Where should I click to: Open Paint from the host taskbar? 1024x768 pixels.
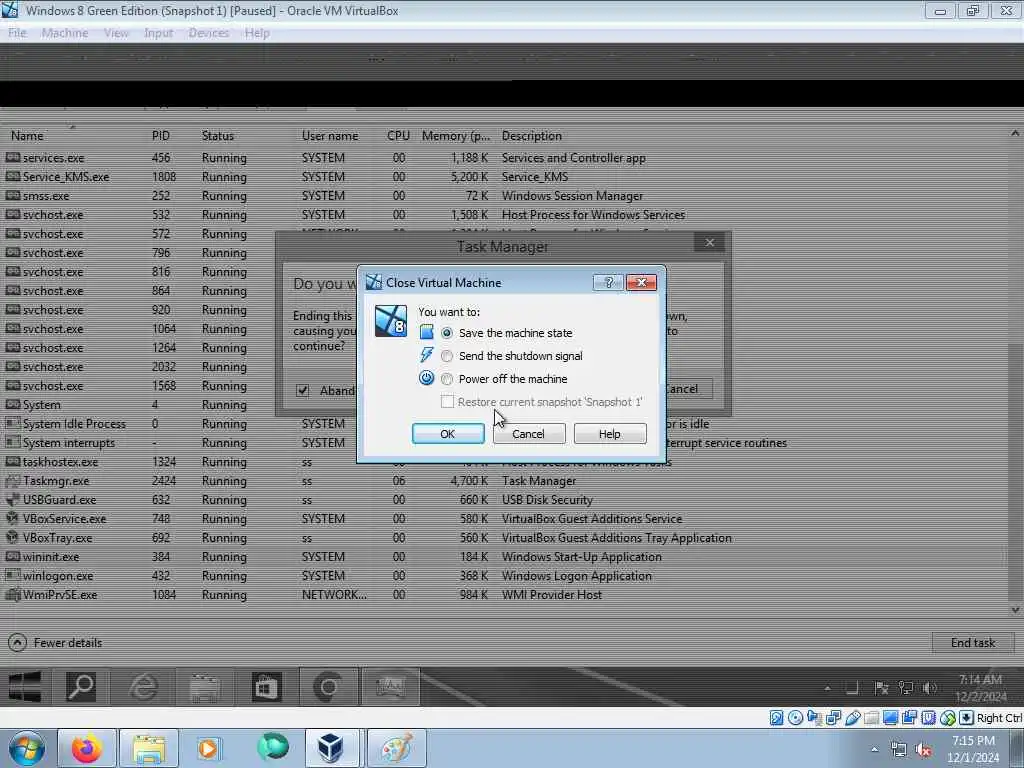(396, 748)
